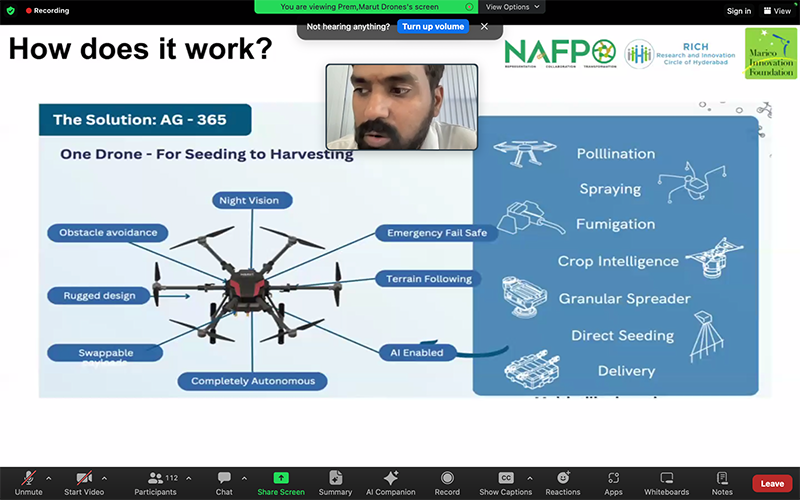Open the Chat panel
The image size is (800, 500).
[x=224, y=482]
